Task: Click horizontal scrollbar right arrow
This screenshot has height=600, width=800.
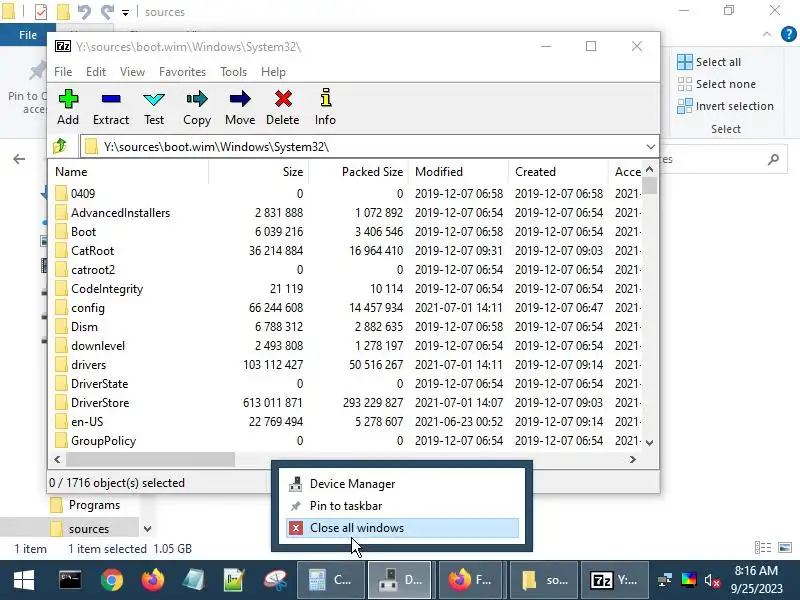Action: (x=633, y=460)
